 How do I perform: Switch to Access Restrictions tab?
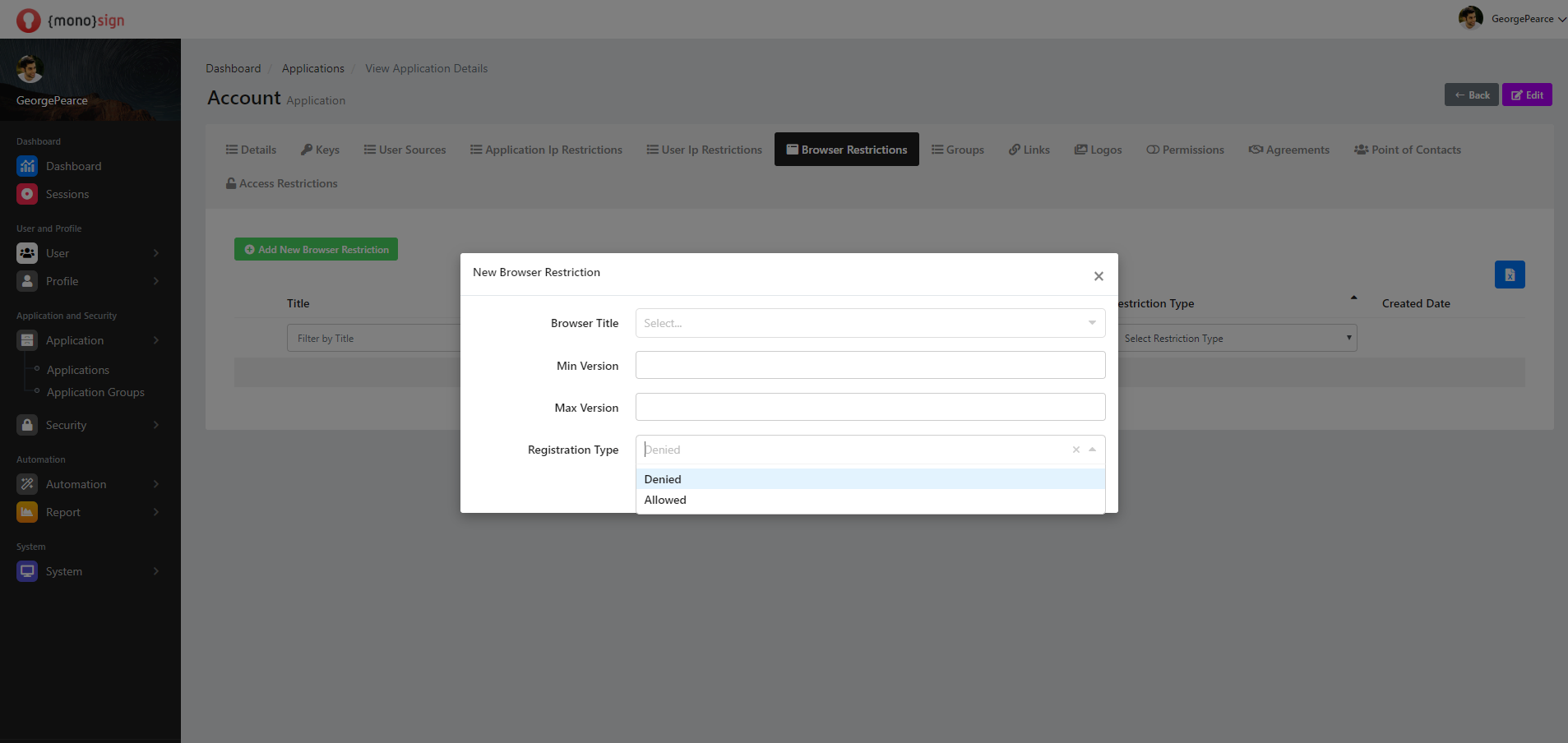point(282,183)
